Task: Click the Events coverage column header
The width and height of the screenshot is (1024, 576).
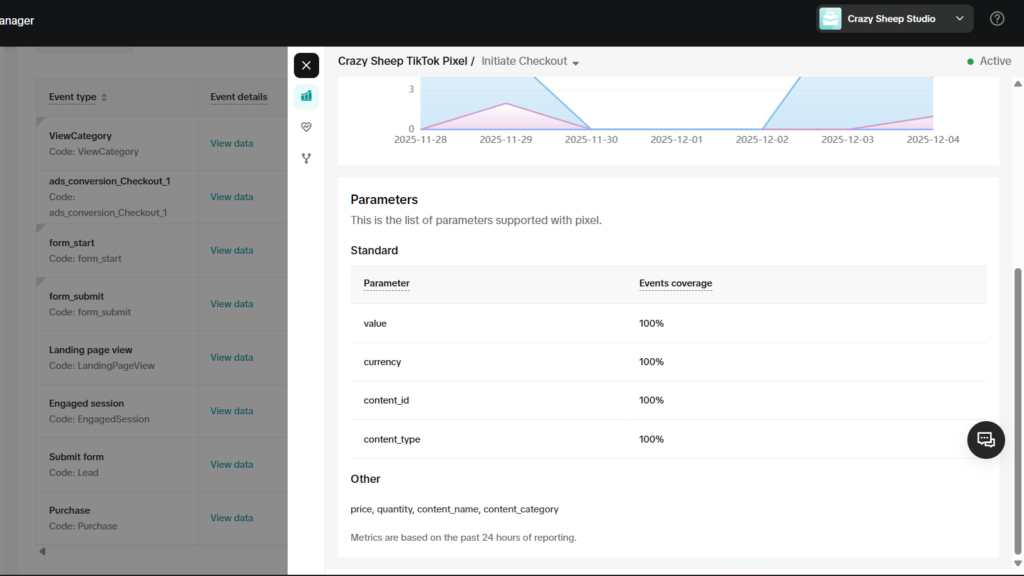Action: pyautogui.click(x=675, y=284)
